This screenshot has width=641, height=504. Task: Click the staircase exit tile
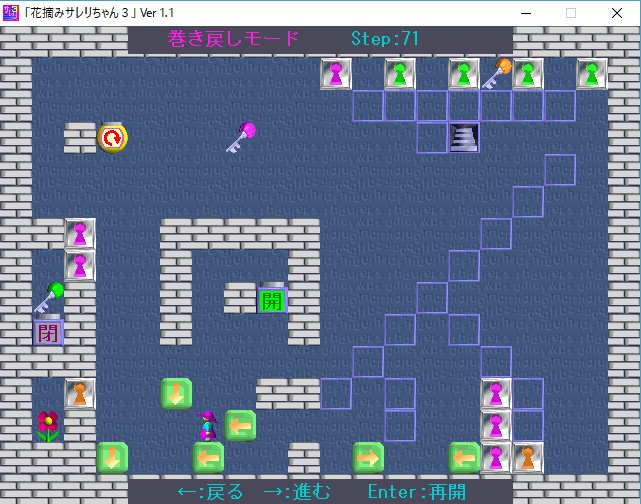coord(463,137)
